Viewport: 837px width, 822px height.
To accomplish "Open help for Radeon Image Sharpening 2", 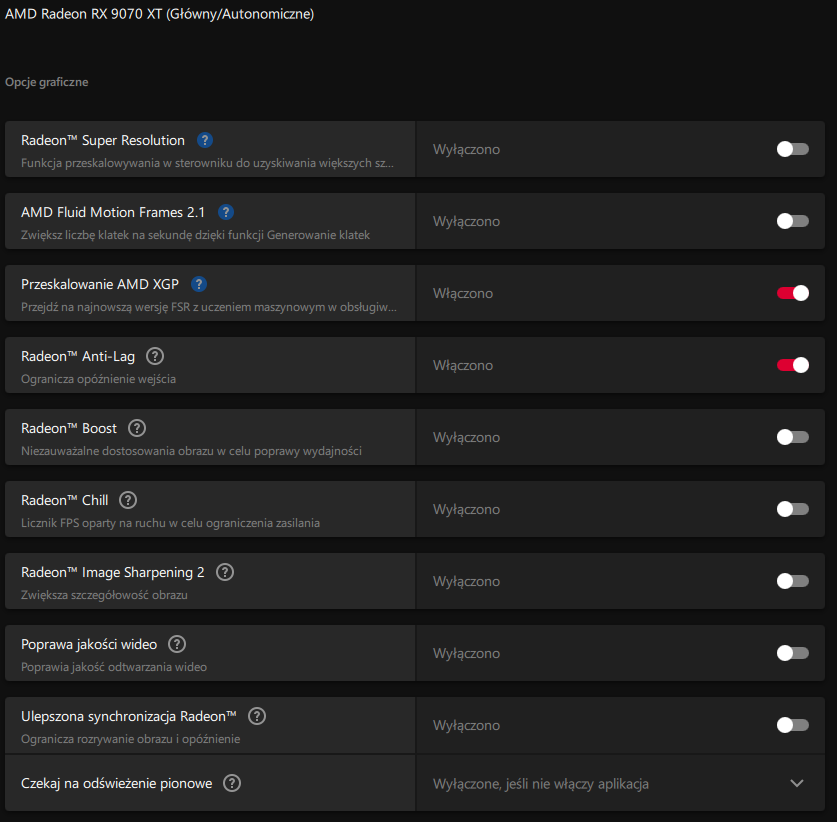I will pos(225,572).
